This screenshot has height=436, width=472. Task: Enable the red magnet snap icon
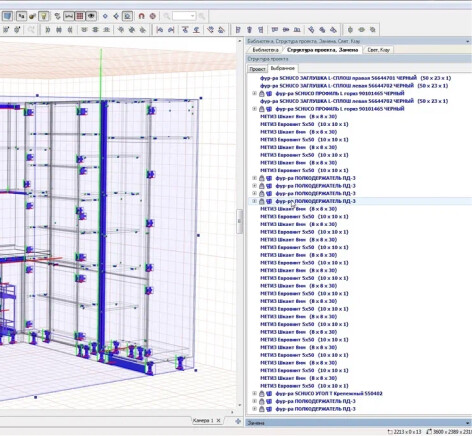(142, 16)
